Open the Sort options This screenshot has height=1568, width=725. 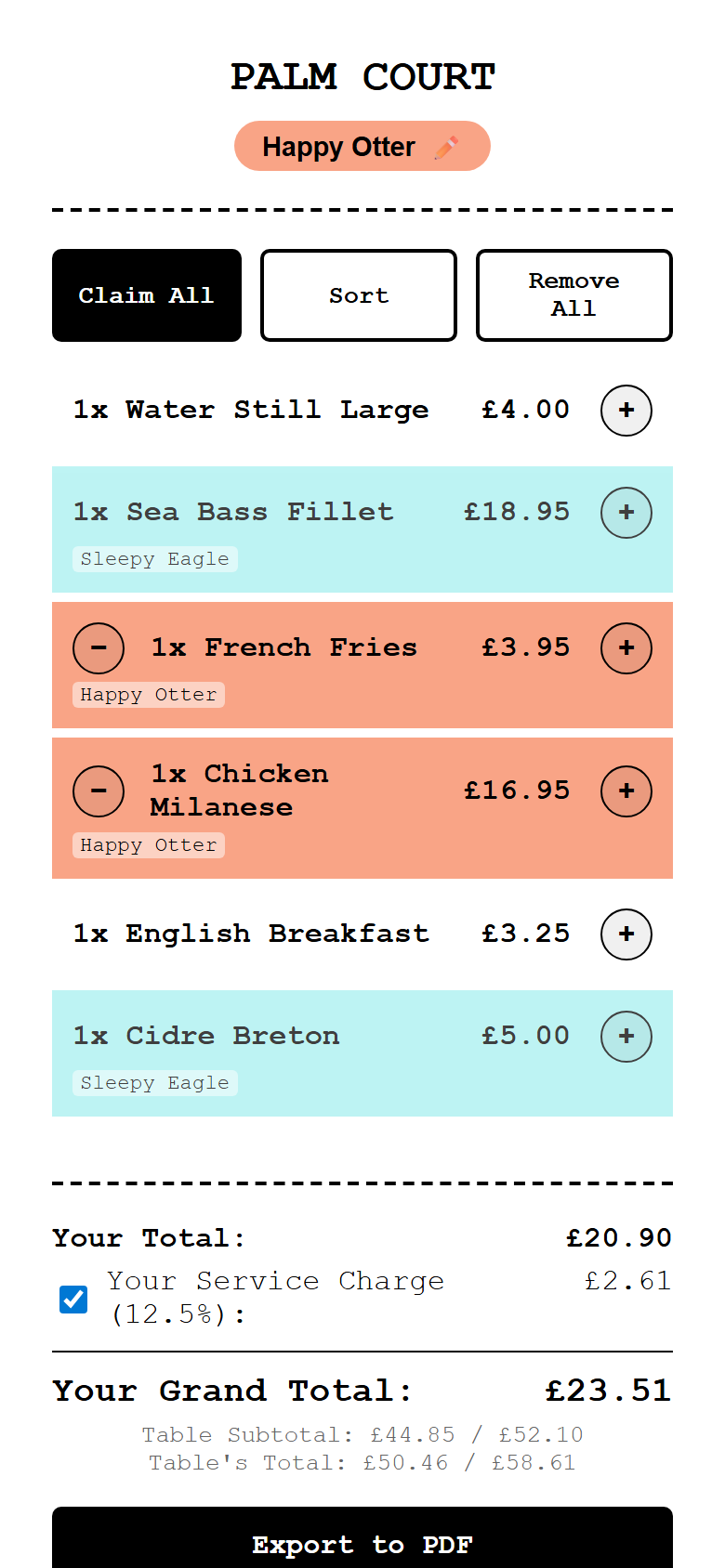(358, 295)
